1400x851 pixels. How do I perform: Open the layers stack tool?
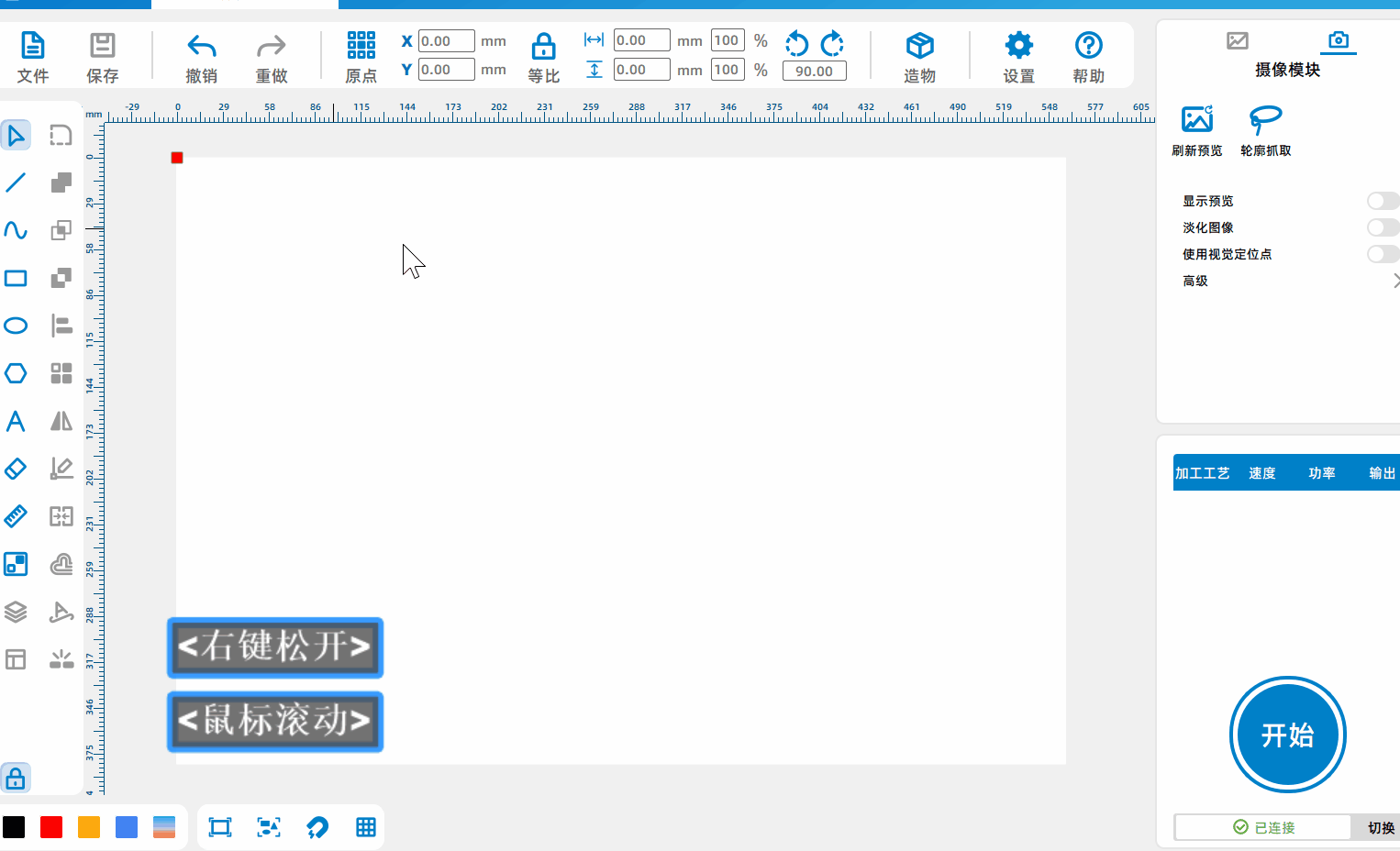[x=16, y=612]
